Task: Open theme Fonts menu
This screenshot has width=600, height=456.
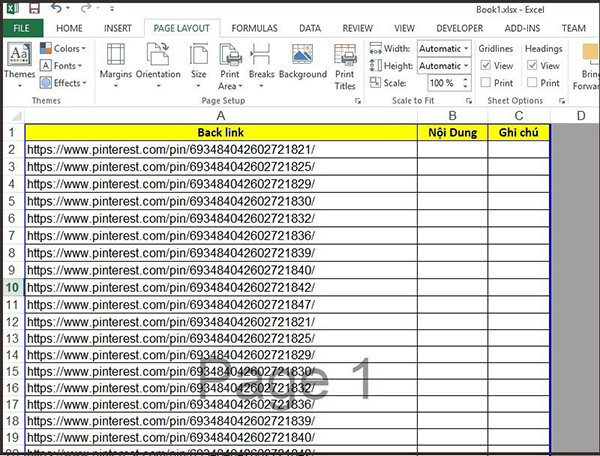Action: 62,66
